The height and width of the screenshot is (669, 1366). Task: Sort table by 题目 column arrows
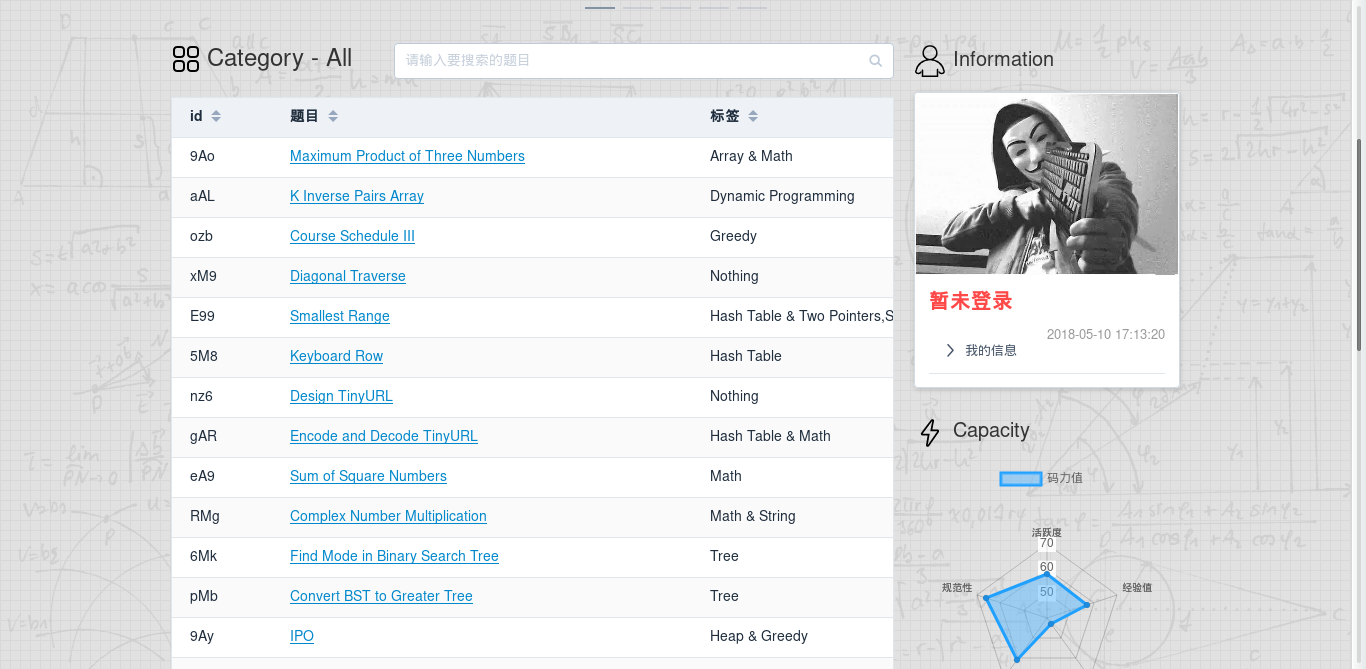[333, 117]
